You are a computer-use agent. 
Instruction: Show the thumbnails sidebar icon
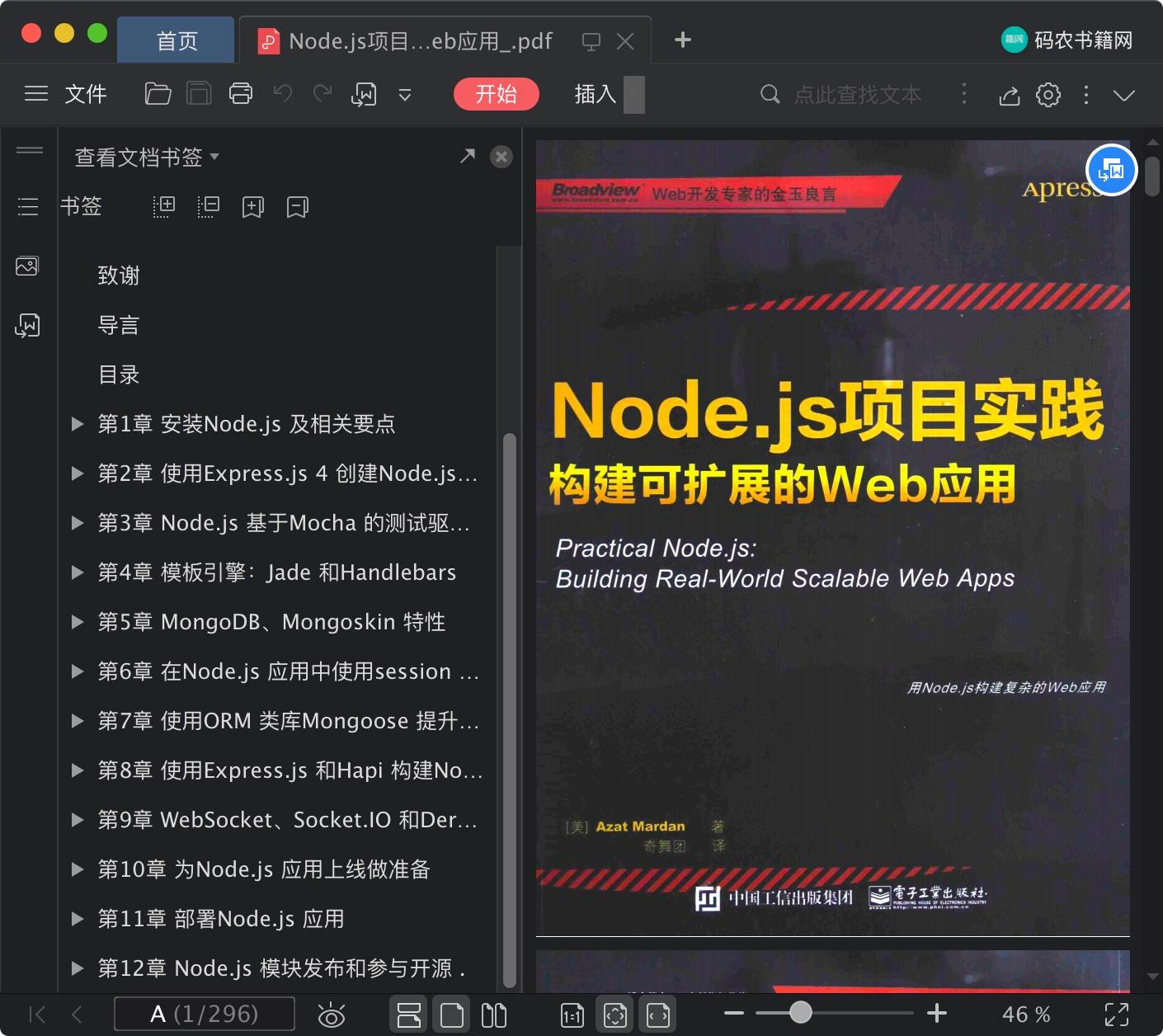[27, 266]
